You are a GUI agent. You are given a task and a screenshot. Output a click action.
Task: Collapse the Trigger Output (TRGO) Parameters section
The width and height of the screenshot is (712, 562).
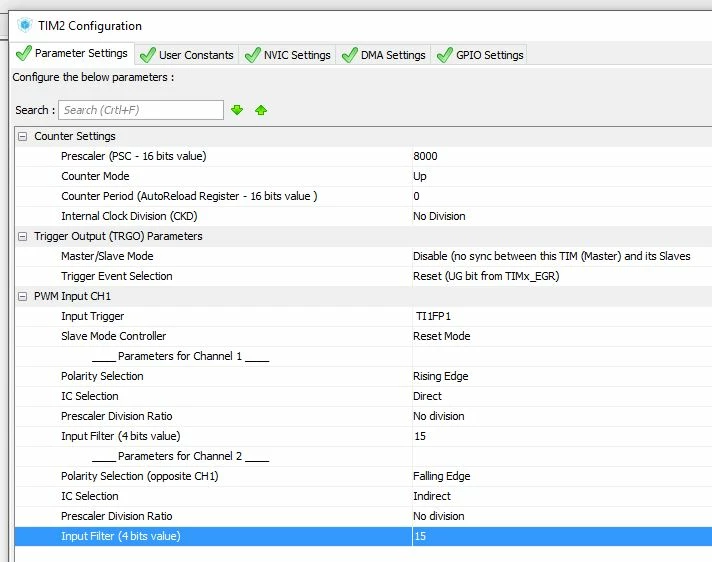click(x=22, y=236)
